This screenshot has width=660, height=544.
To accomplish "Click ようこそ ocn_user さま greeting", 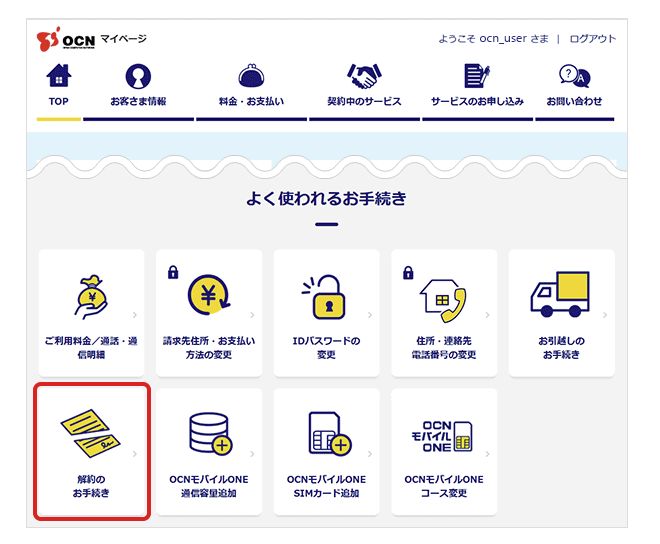I will tap(493, 39).
